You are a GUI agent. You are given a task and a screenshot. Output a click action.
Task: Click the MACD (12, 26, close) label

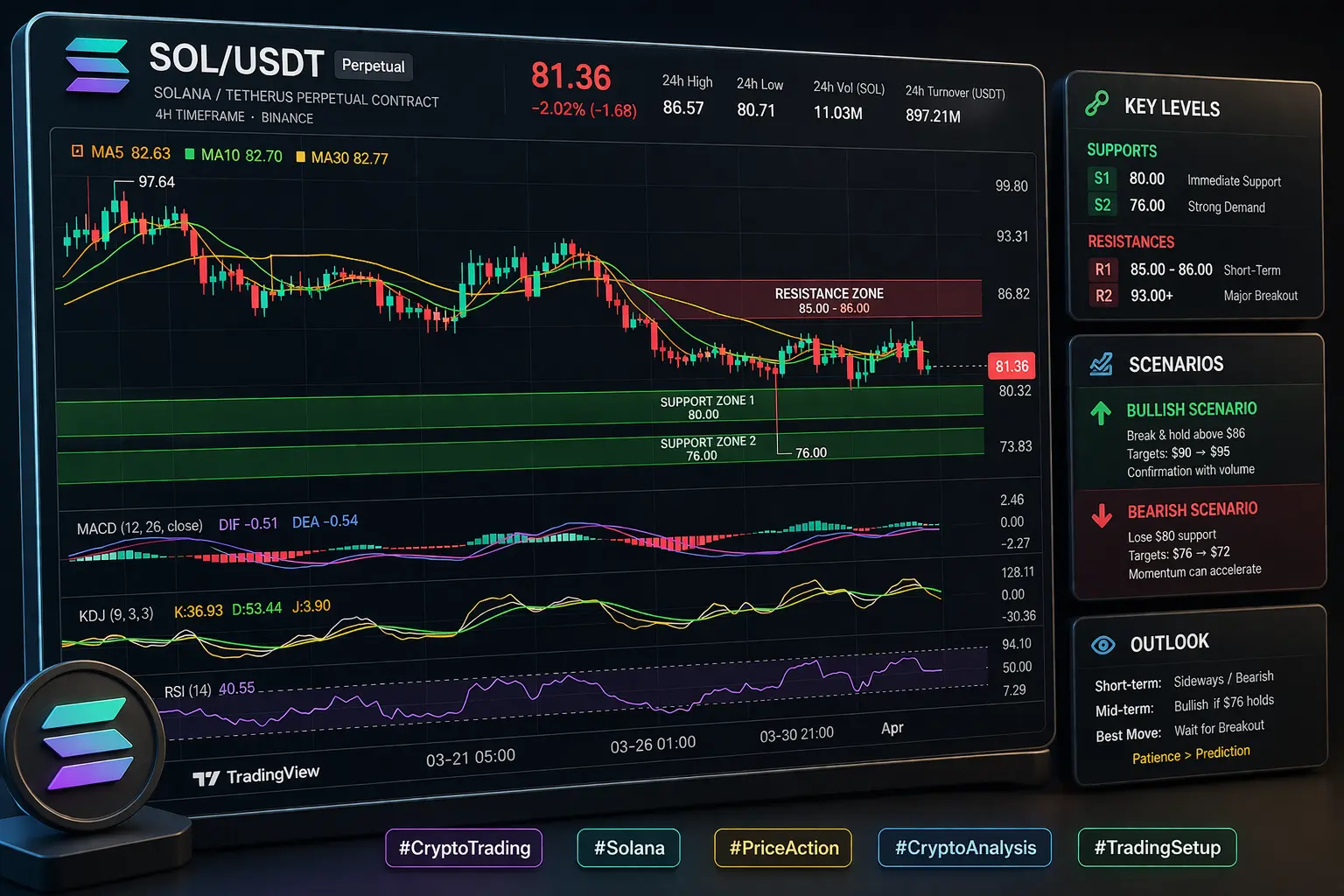139,528
